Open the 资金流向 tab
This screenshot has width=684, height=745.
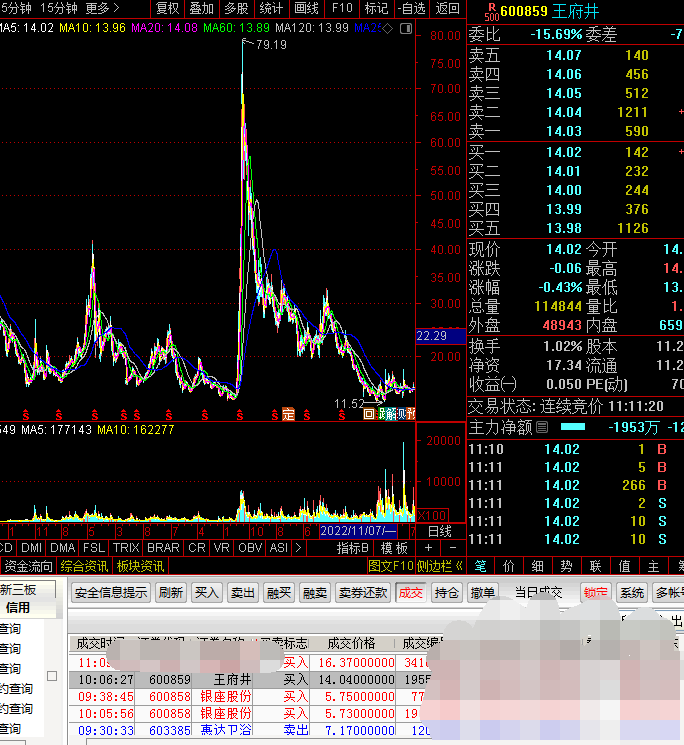click(28, 566)
